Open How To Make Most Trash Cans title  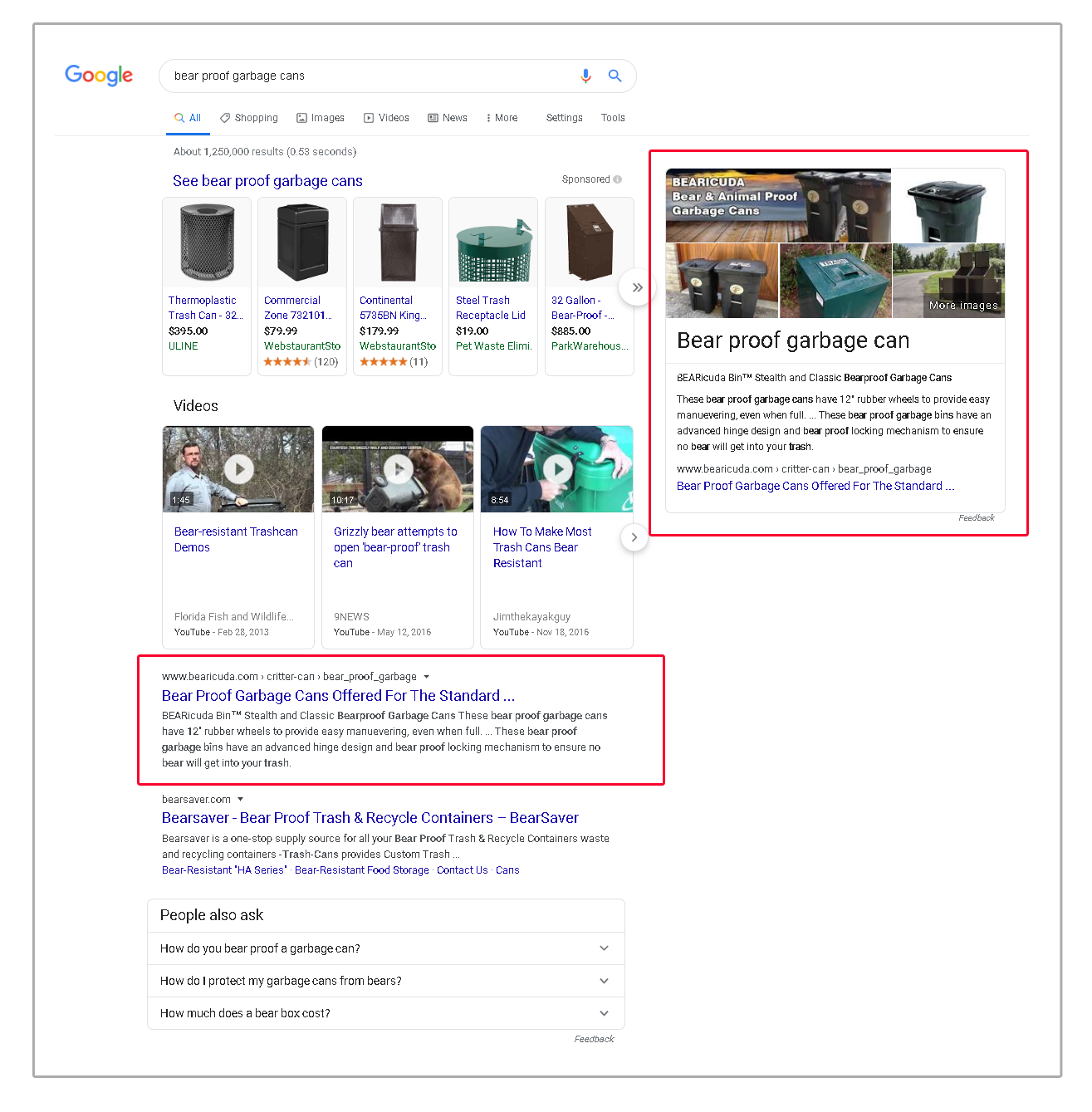[542, 547]
